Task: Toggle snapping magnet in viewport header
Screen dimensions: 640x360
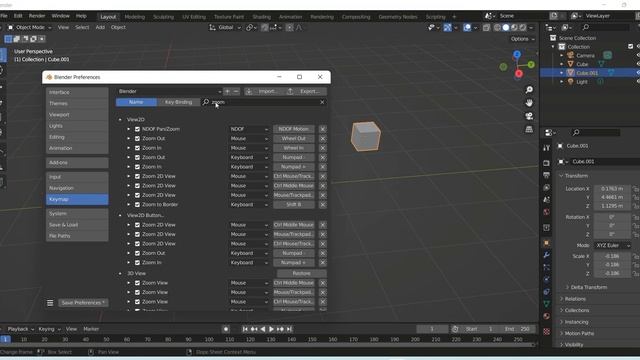Action: (264, 28)
